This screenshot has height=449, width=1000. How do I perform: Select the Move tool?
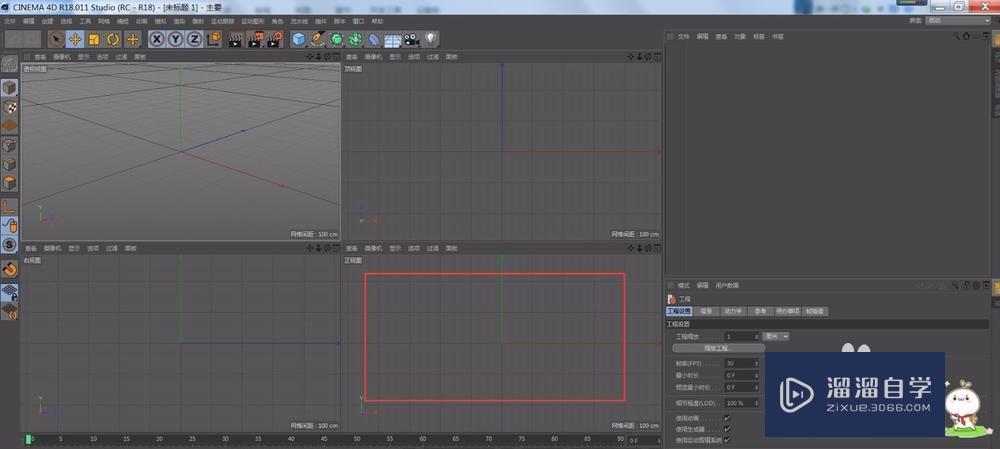(x=75, y=40)
